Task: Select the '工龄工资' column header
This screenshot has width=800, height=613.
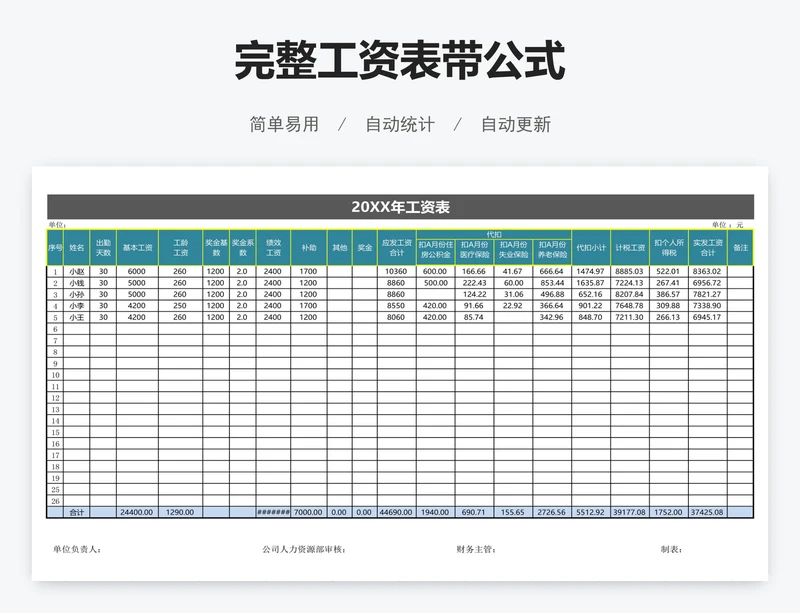Action: tap(181, 248)
